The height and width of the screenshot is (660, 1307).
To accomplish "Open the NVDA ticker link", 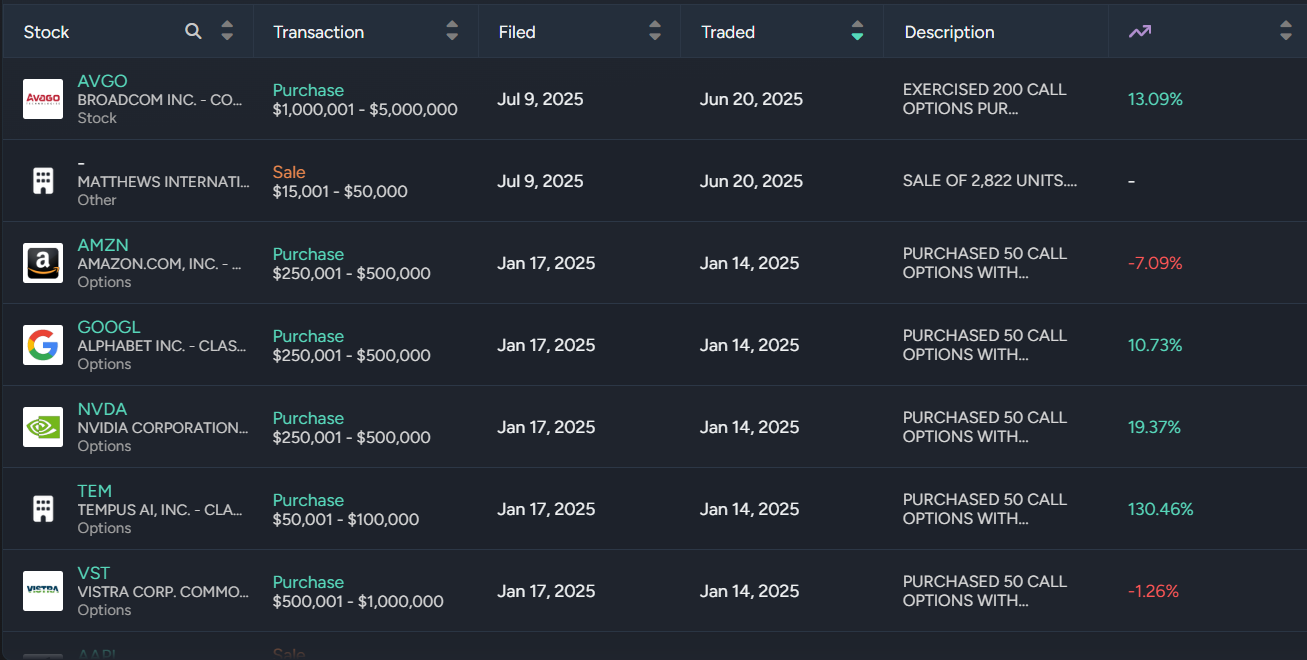I will tap(102, 409).
